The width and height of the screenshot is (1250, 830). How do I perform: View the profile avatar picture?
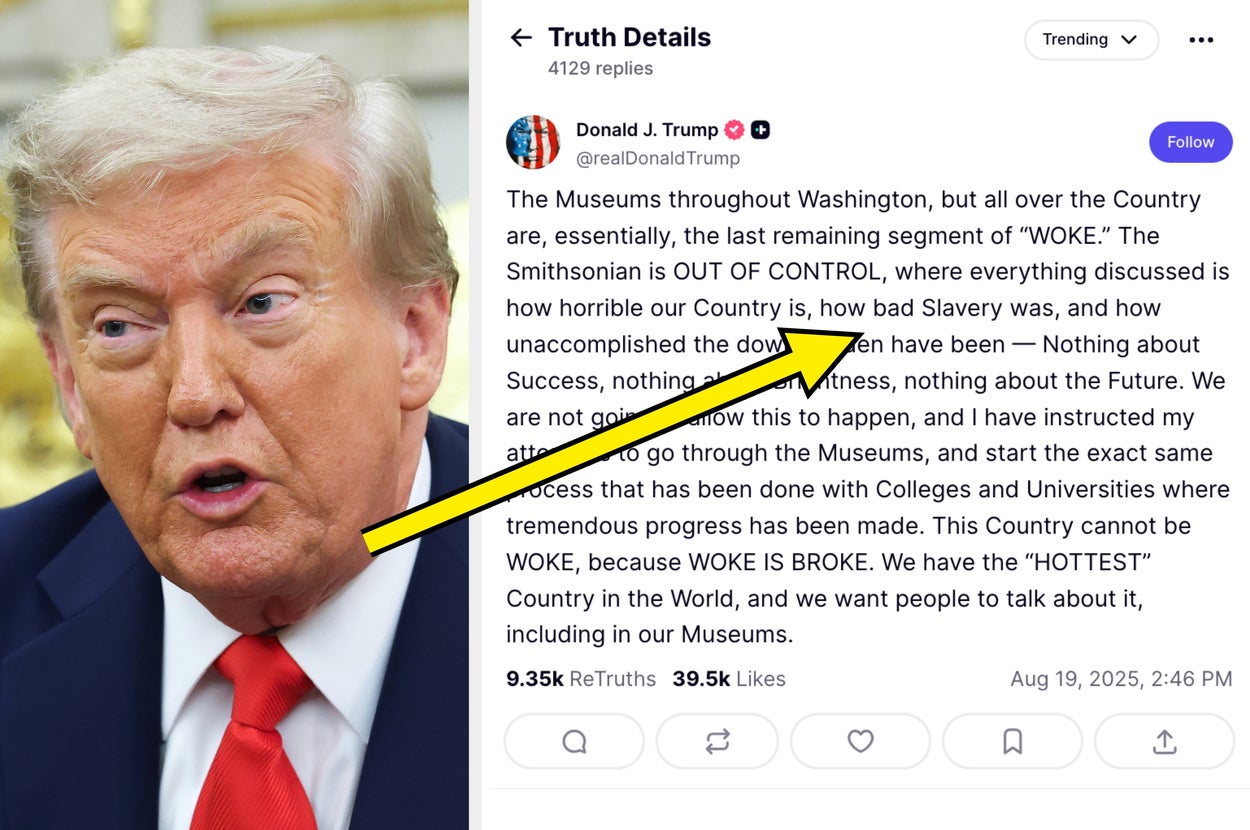(x=533, y=142)
